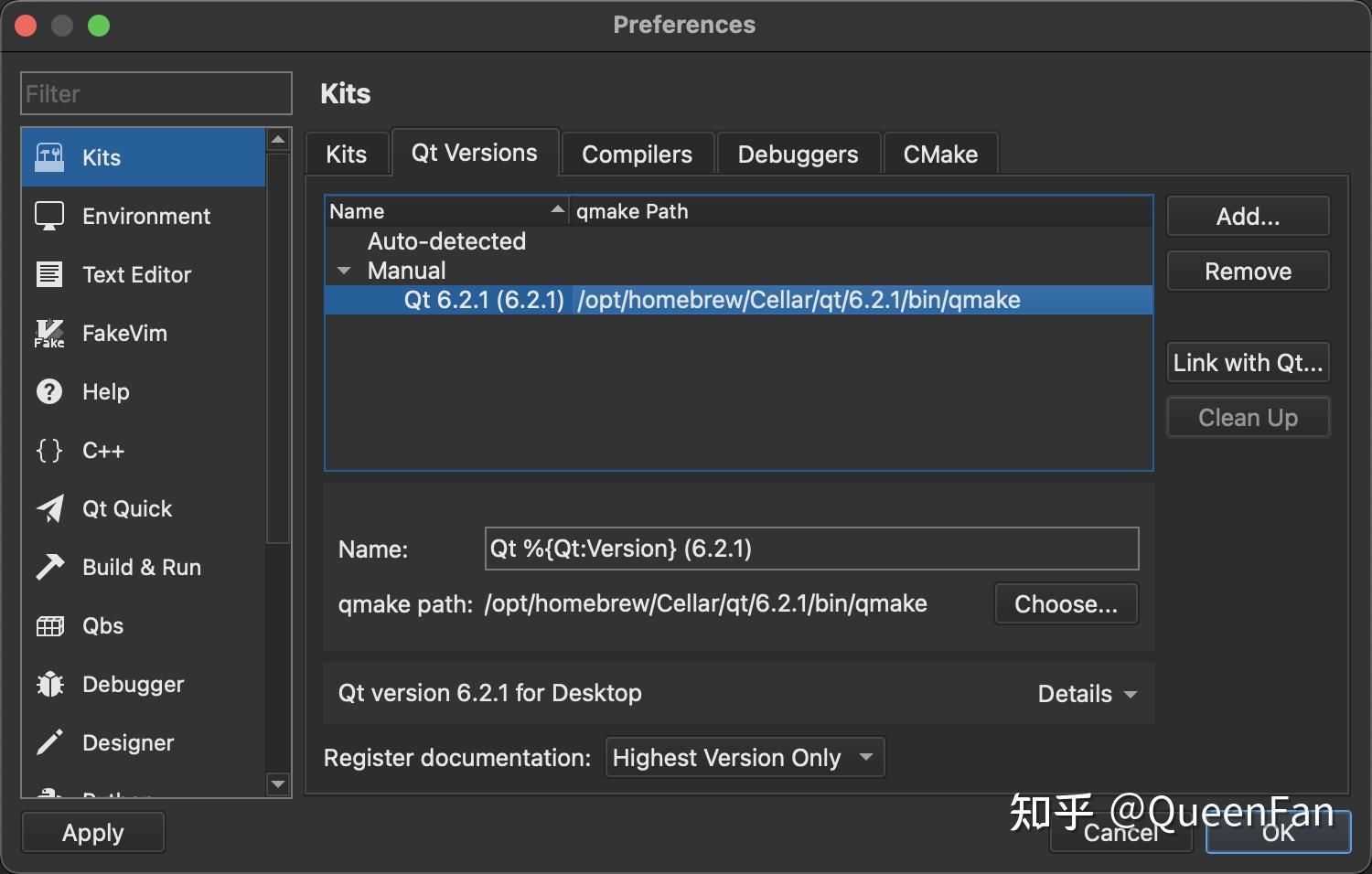Click the Filter input field
This screenshot has width=1372, height=874.
155,92
